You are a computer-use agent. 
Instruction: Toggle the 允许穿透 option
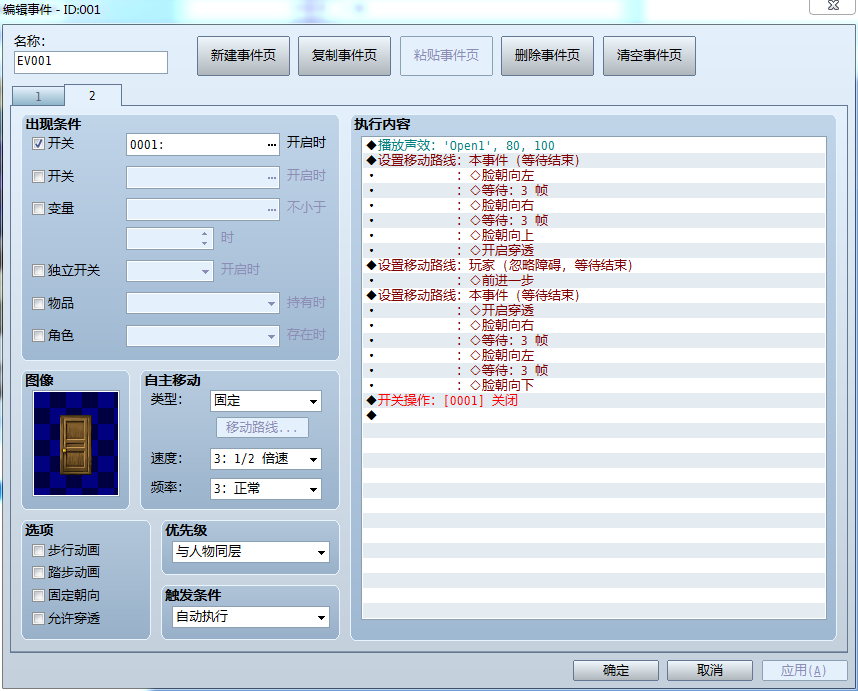[38, 618]
